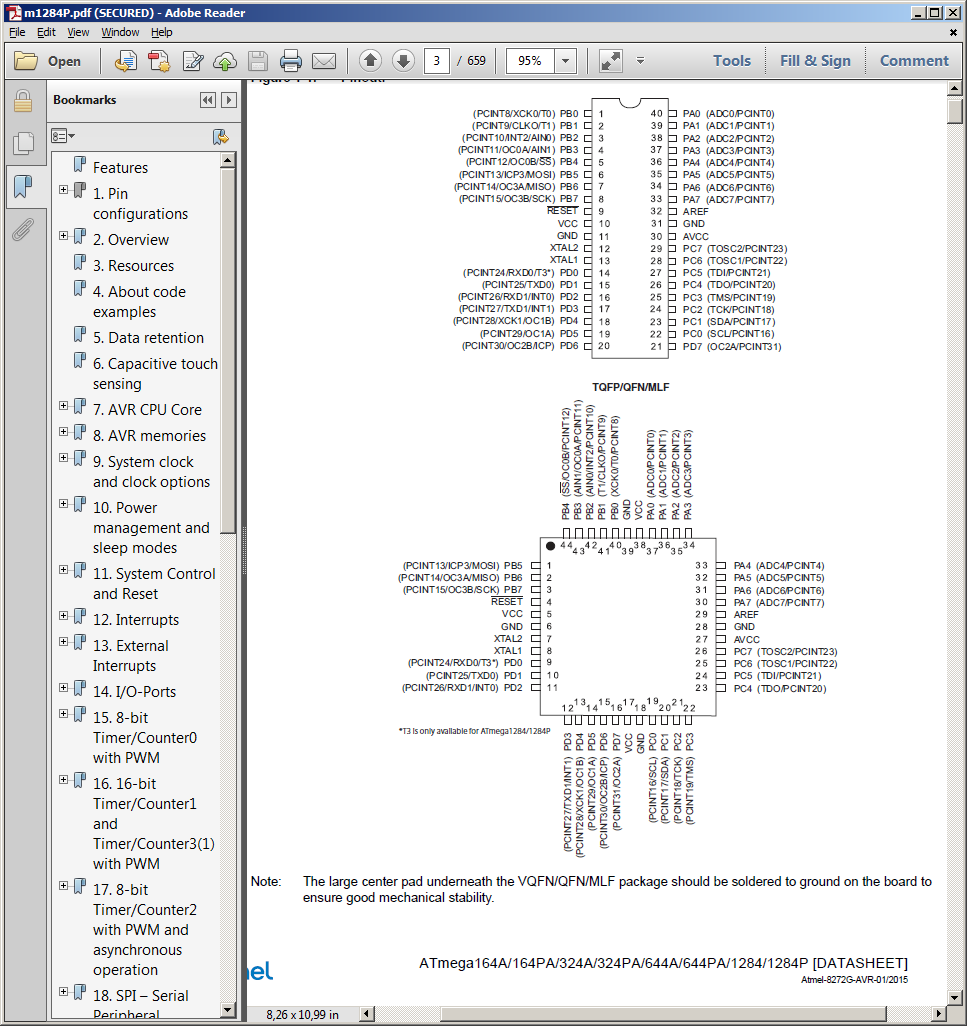Viewport: 967px width, 1026px height.
Task: Click the Create PDF online icon
Action: [126, 61]
